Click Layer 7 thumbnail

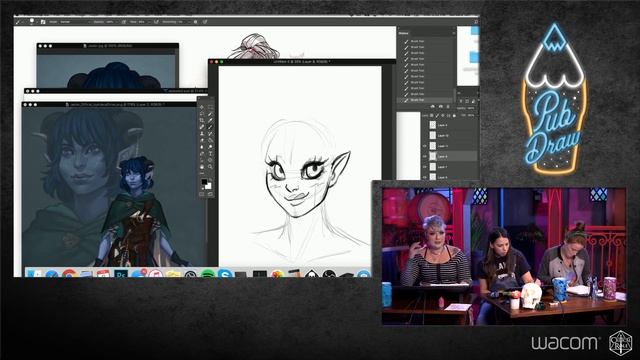click(433, 167)
